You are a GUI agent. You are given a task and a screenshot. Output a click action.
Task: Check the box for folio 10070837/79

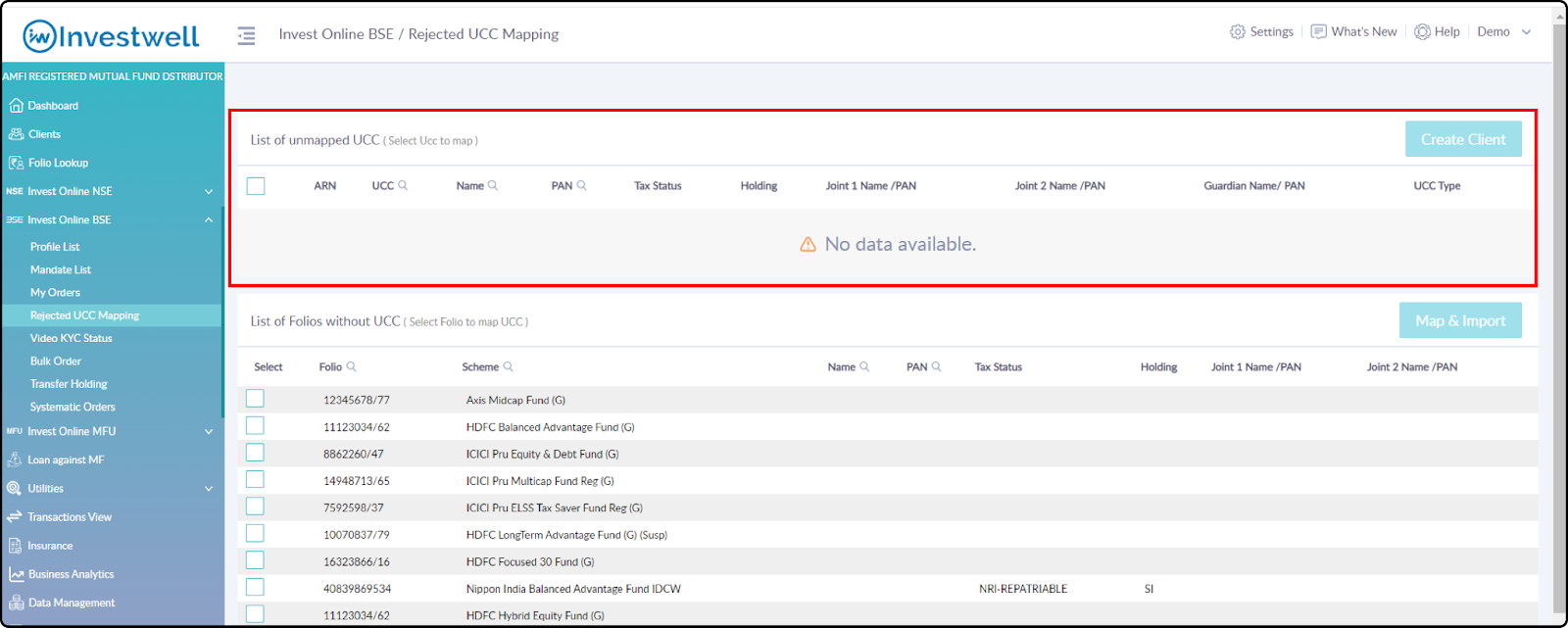[255, 534]
